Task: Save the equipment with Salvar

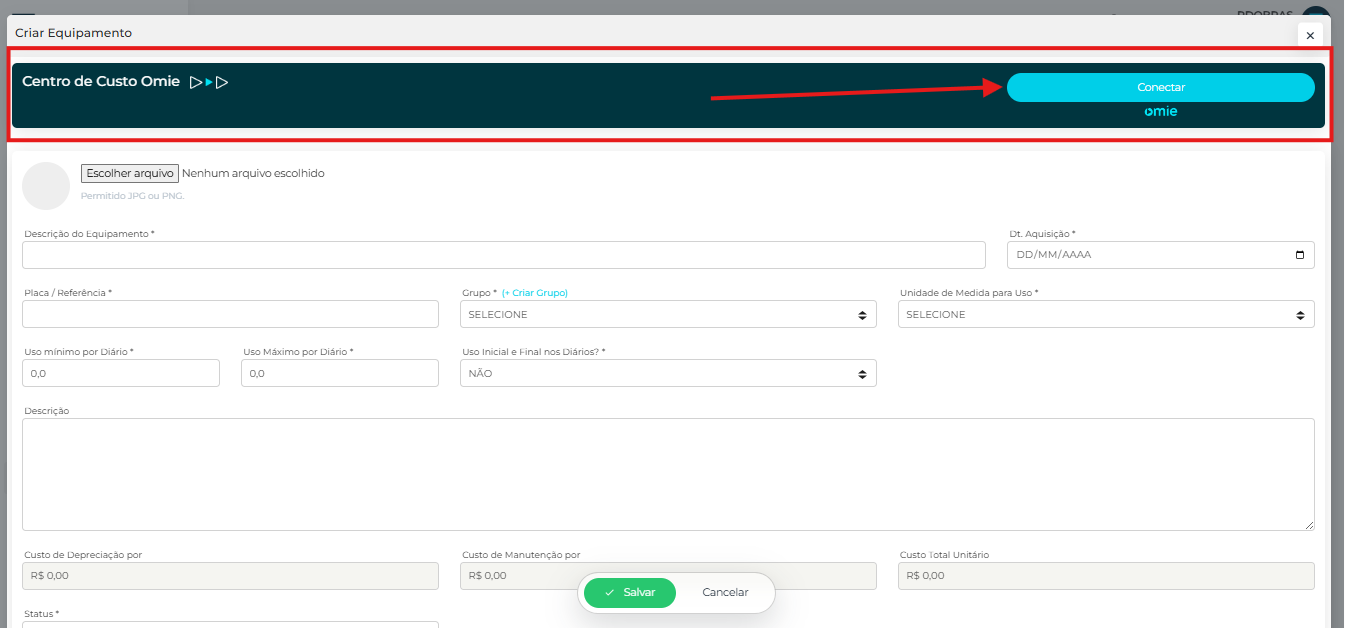Action: pyautogui.click(x=629, y=592)
